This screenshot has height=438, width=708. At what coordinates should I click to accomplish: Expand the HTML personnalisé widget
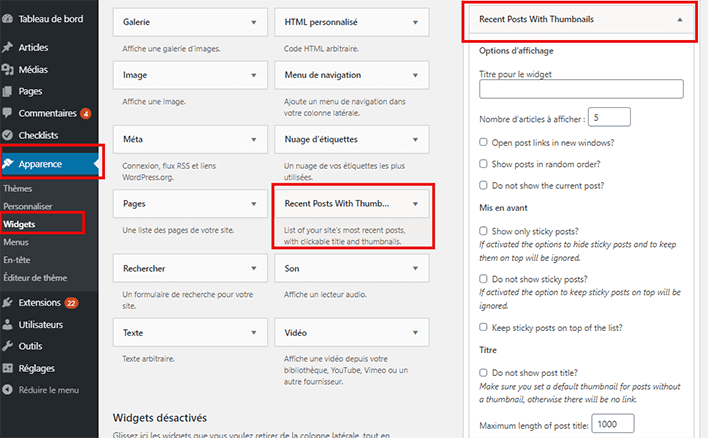coord(415,22)
